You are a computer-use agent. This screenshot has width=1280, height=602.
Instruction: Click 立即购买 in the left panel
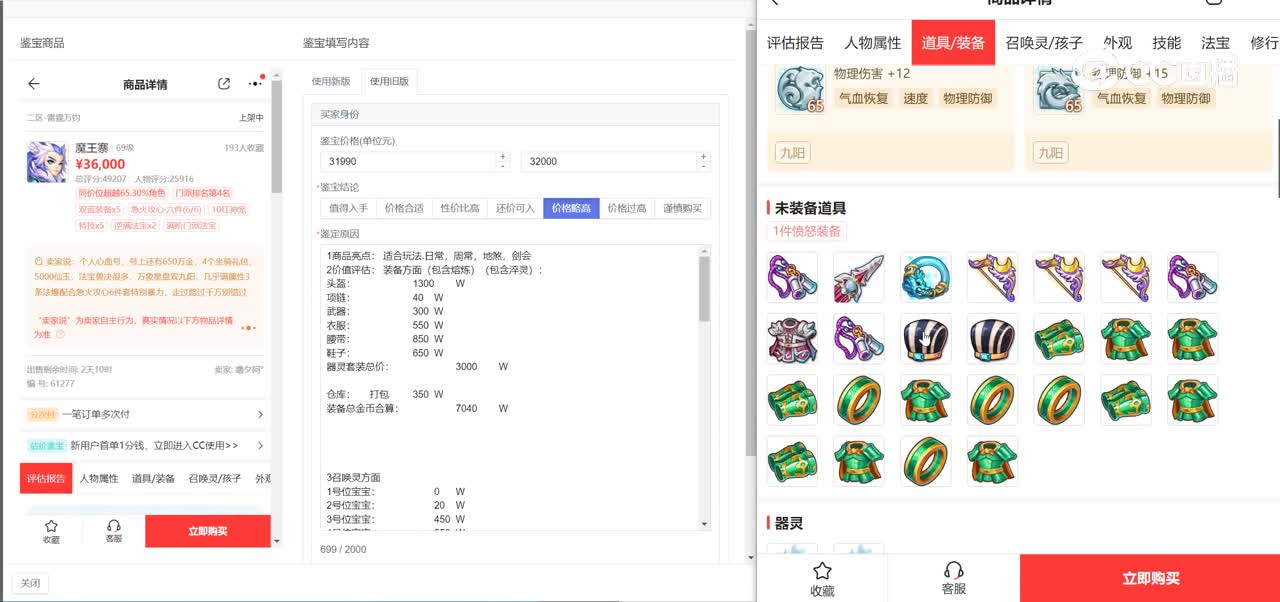coord(208,531)
